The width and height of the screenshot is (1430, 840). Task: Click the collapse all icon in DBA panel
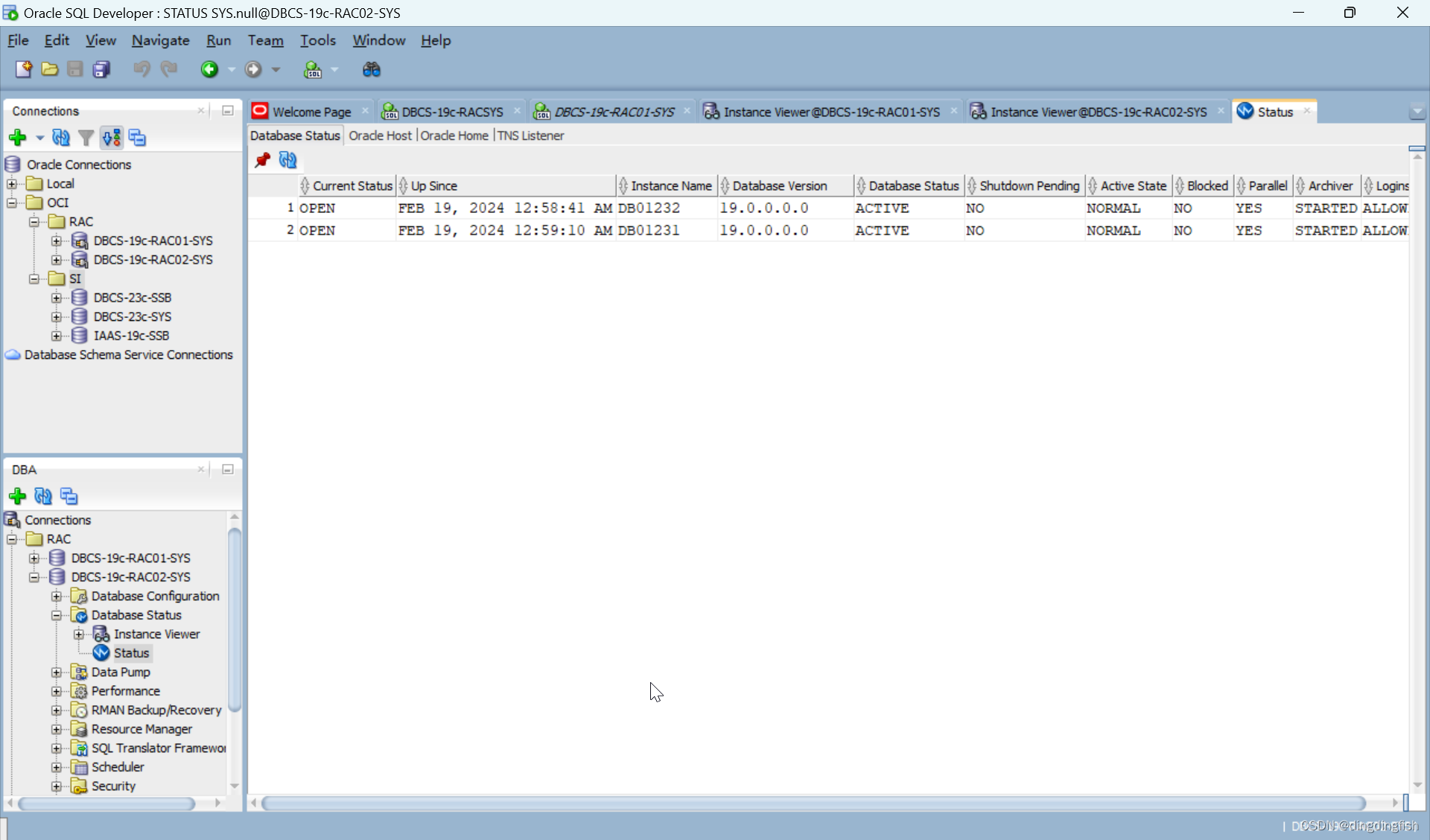[69, 496]
